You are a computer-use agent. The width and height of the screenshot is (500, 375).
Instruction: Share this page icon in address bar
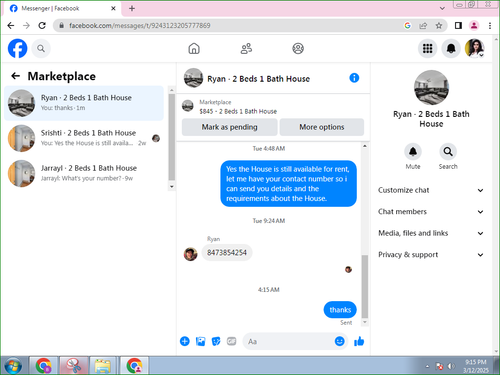423,25
